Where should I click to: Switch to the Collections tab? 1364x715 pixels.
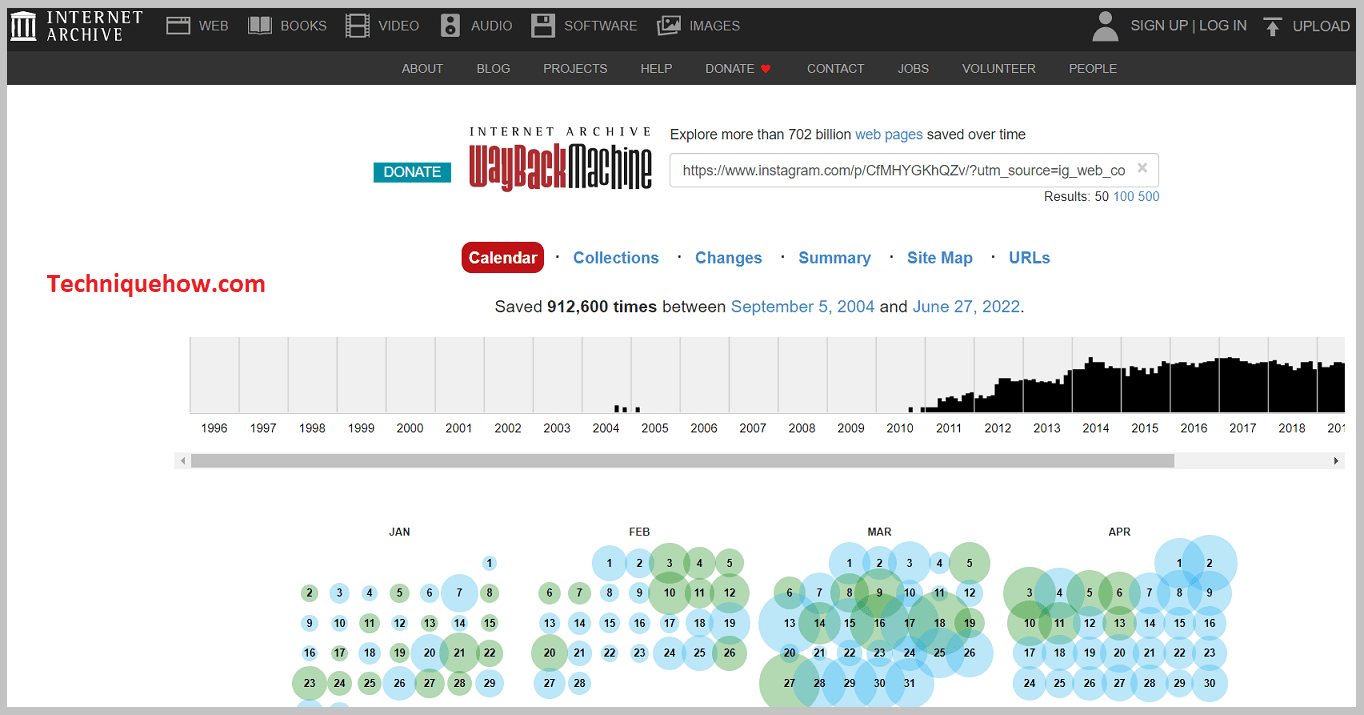tap(616, 258)
